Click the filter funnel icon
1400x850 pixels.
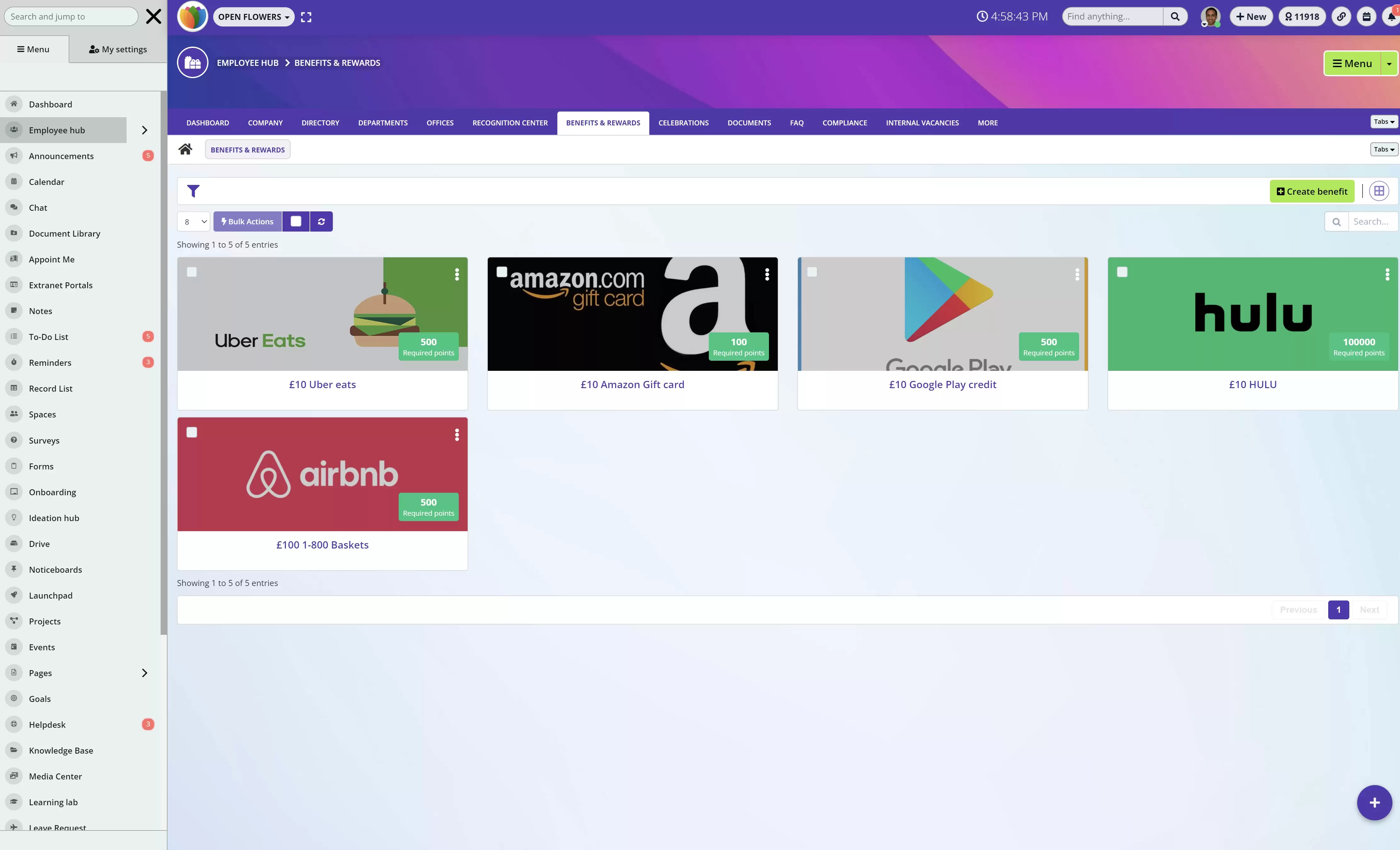pyautogui.click(x=193, y=191)
